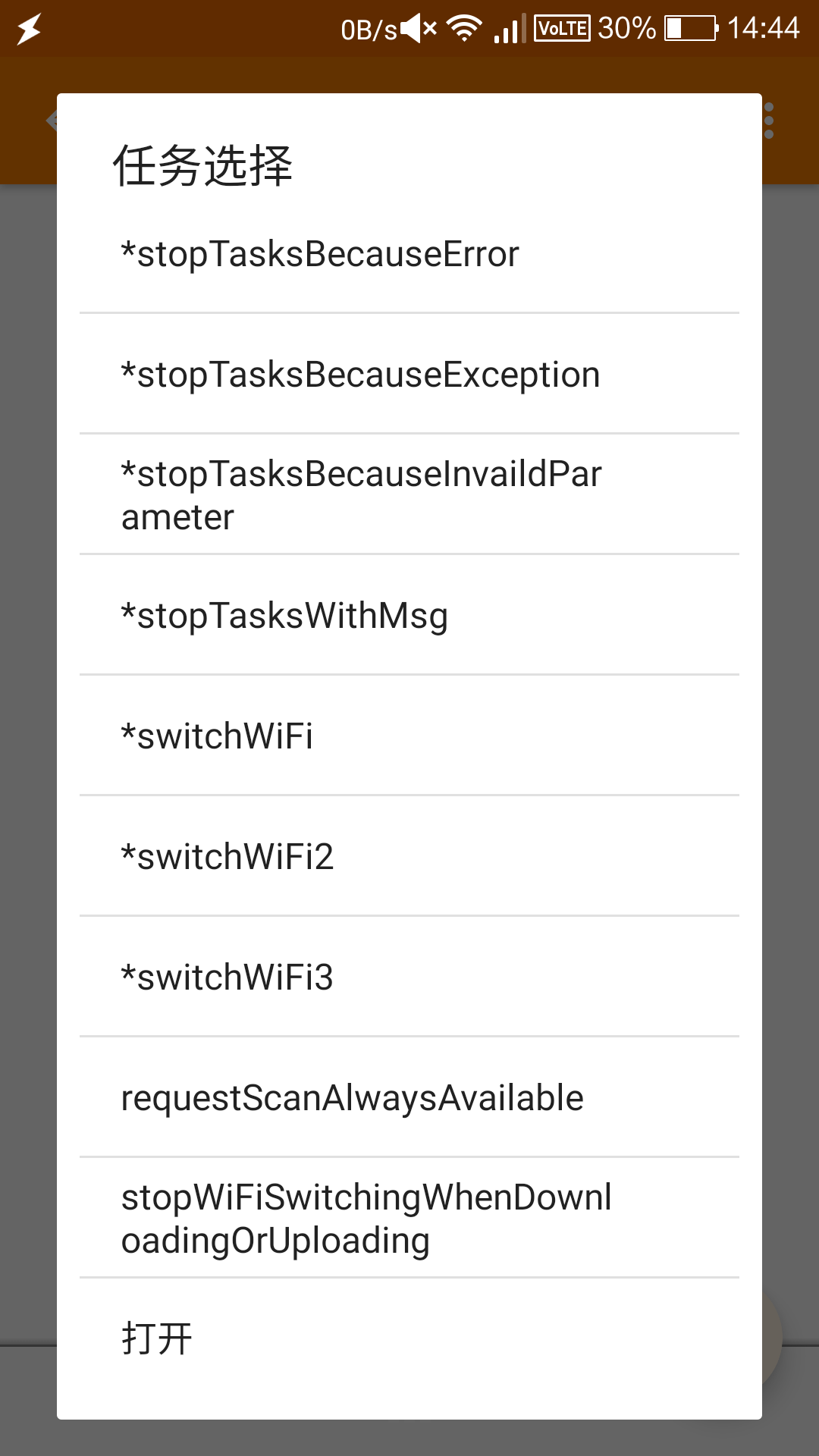Choose the *switchWiFi task
Screen dimensions: 819x1456
(409, 736)
